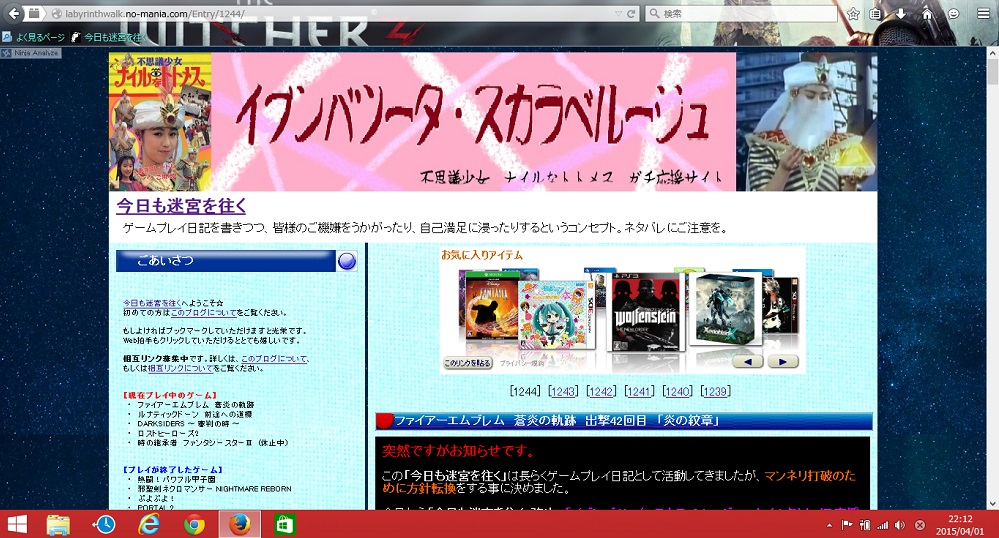Open the 相互リンクについて link
999x538 pixels.
pyautogui.click(x=180, y=368)
